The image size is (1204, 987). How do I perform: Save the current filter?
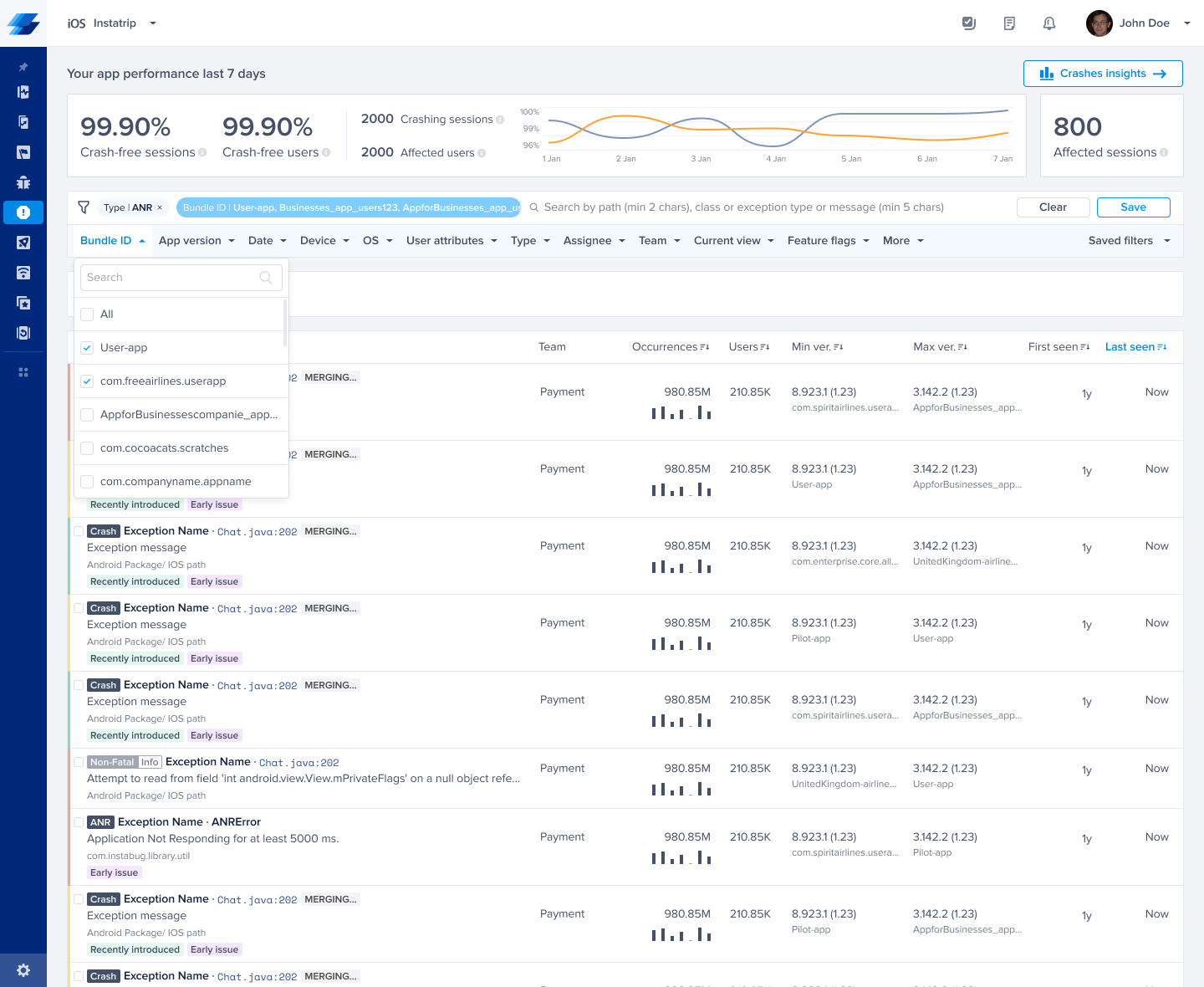[x=1134, y=207]
